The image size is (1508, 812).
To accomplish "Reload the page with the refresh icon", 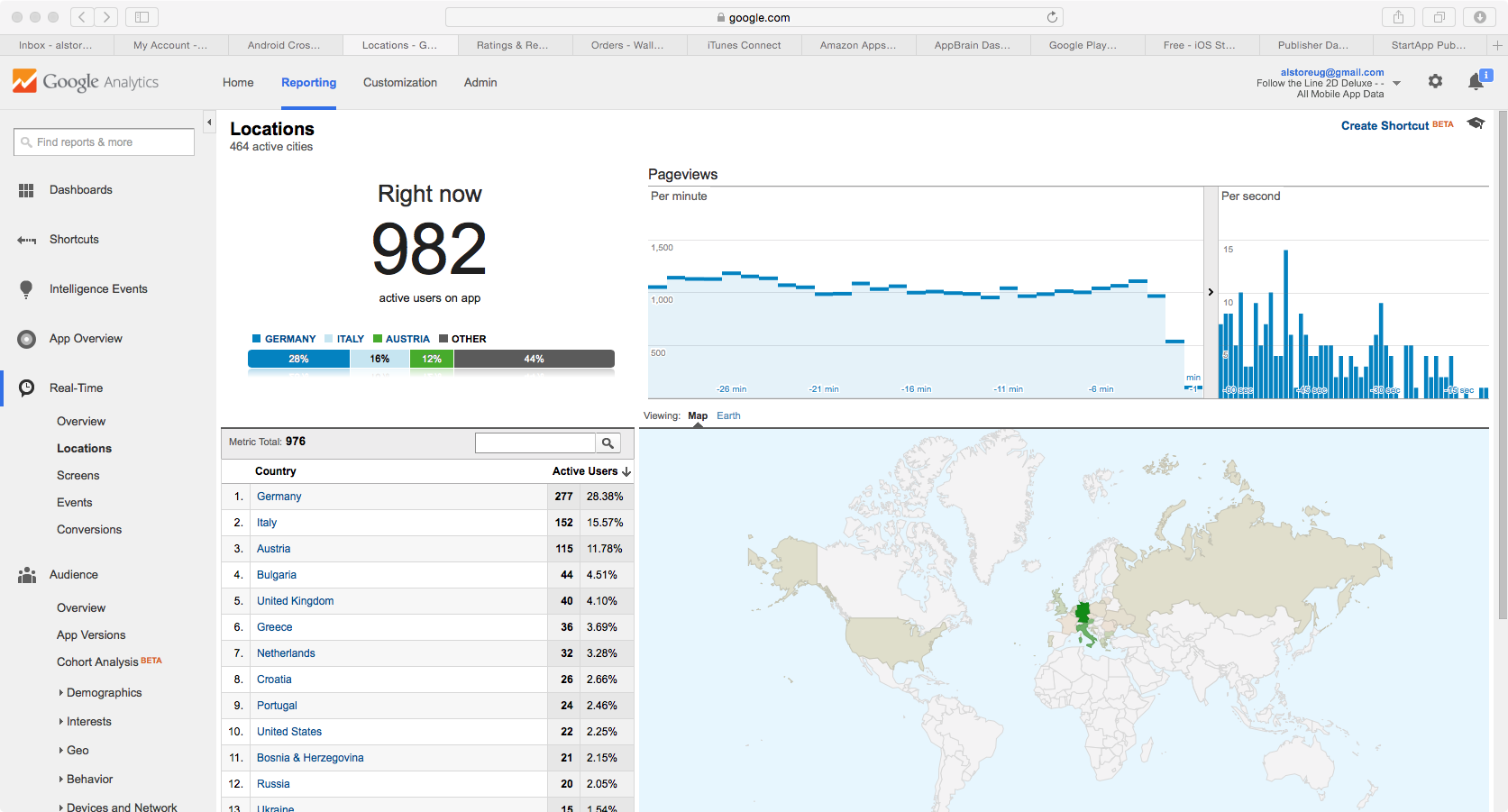I will tap(1052, 17).
